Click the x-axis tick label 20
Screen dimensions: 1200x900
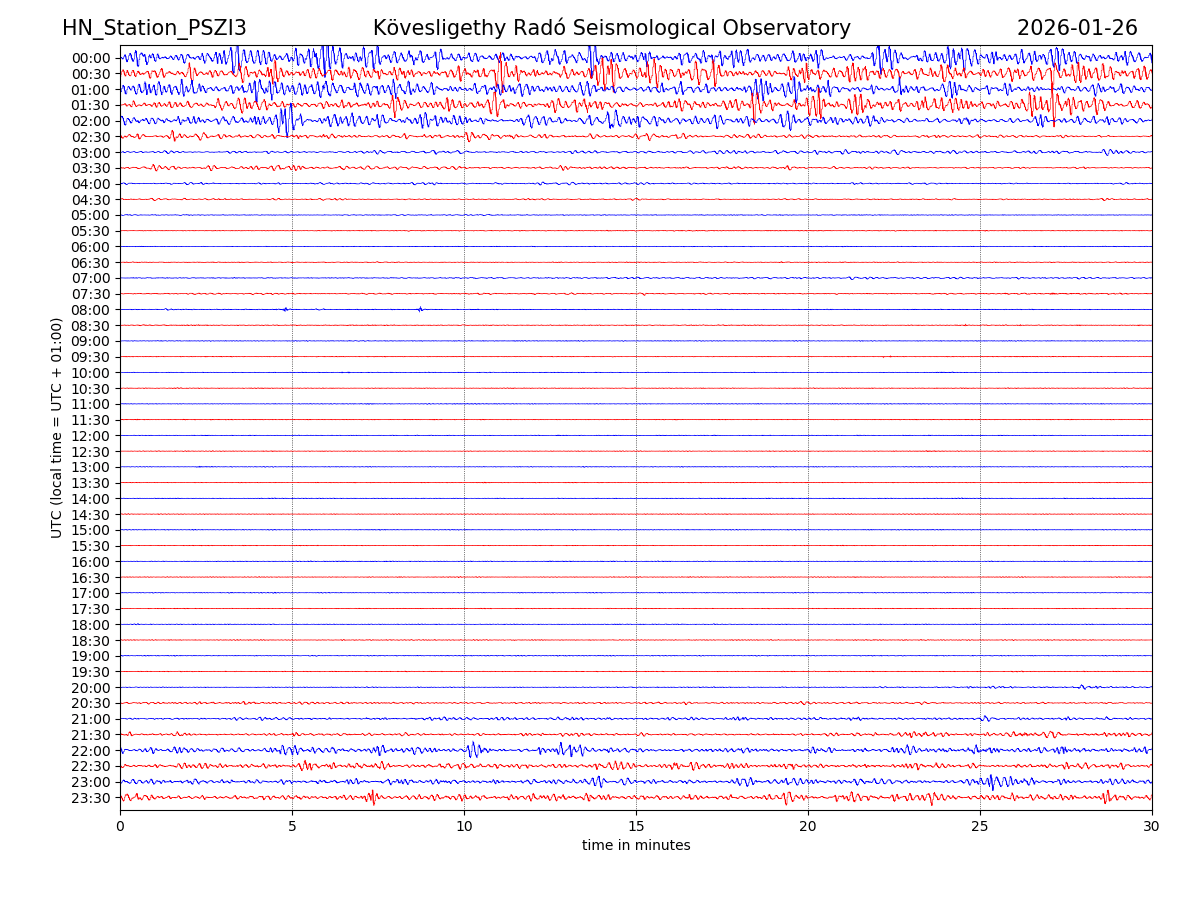[808, 827]
